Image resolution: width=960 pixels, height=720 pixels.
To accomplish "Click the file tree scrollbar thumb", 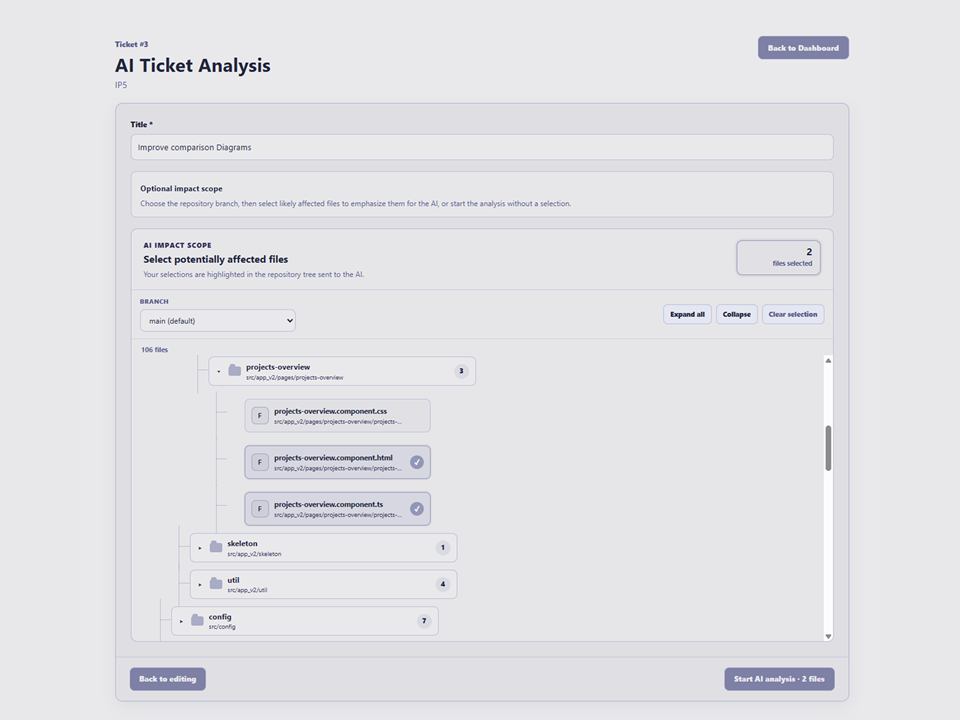I will [828, 448].
